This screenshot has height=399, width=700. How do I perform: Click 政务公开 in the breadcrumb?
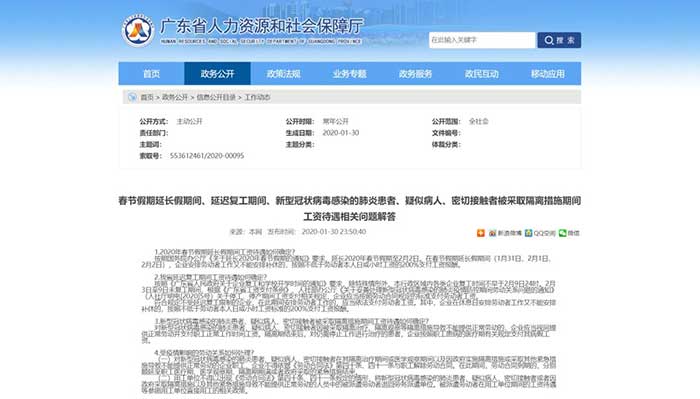[175, 97]
